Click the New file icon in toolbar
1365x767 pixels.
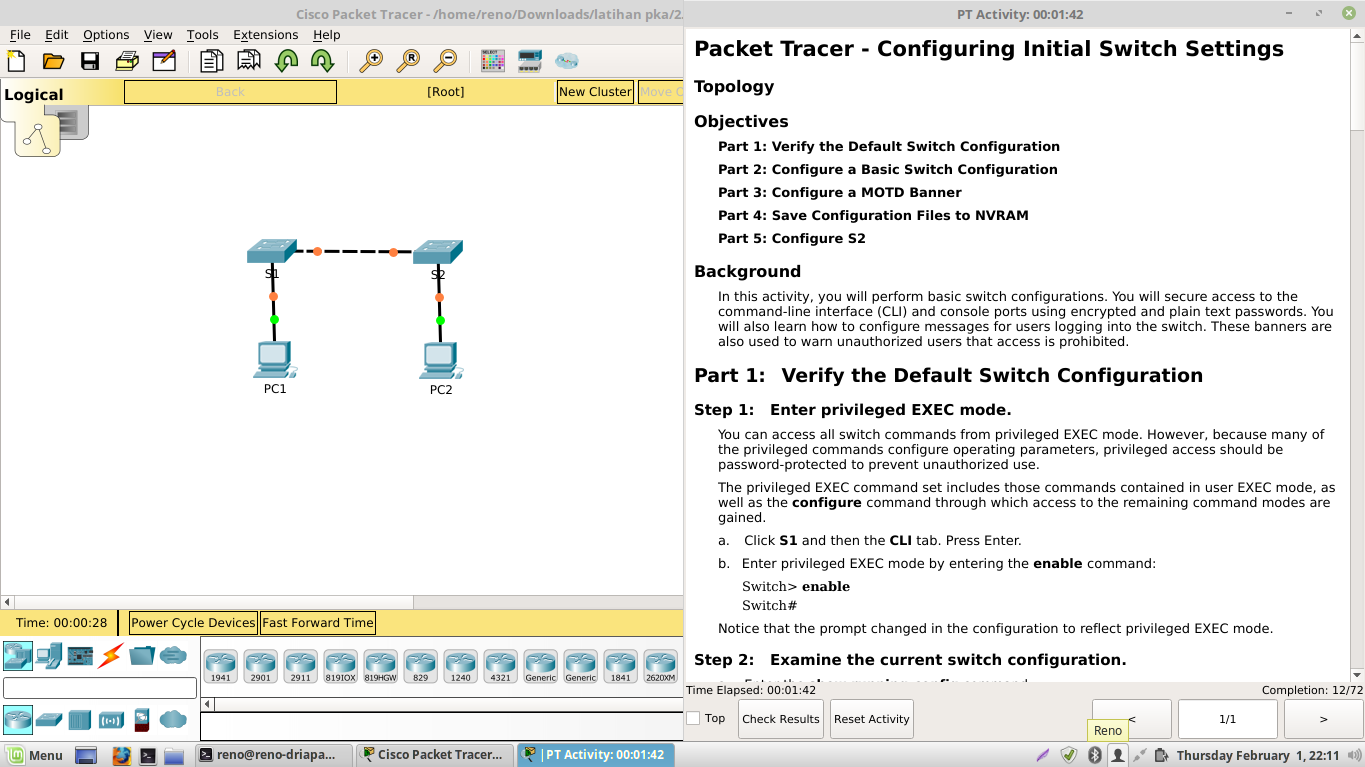[x=16, y=61]
